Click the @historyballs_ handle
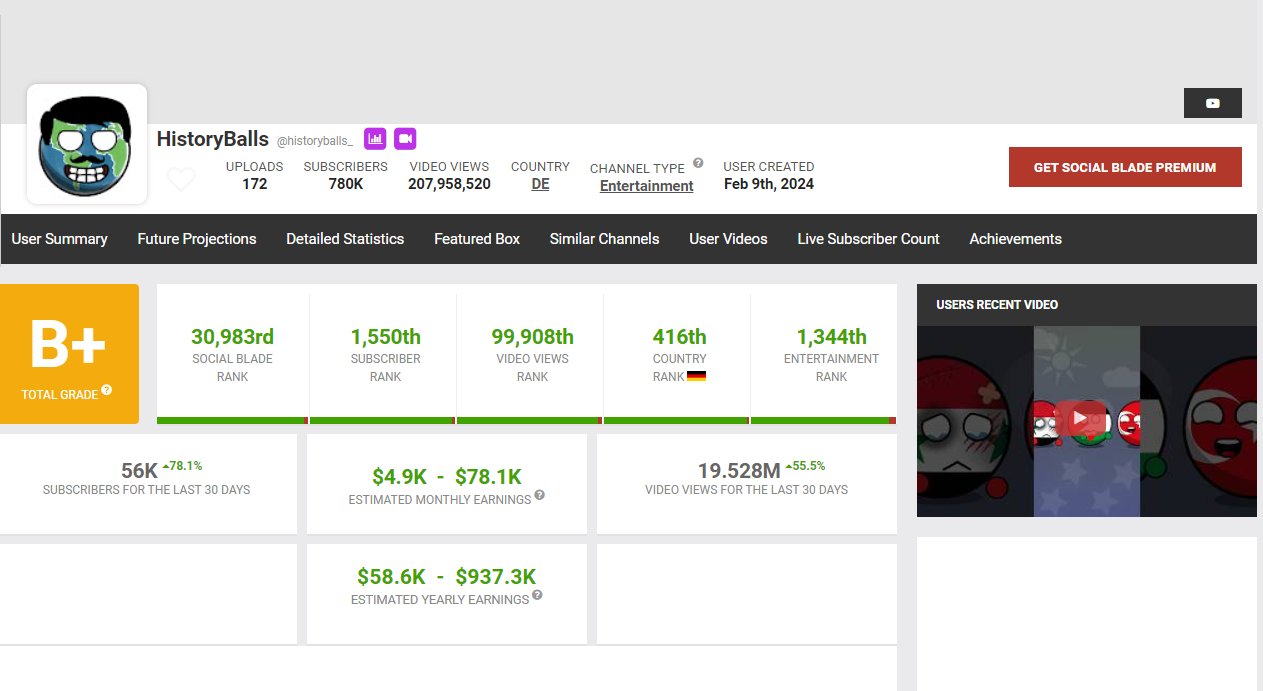This screenshot has height=691, width=1263. [315, 142]
